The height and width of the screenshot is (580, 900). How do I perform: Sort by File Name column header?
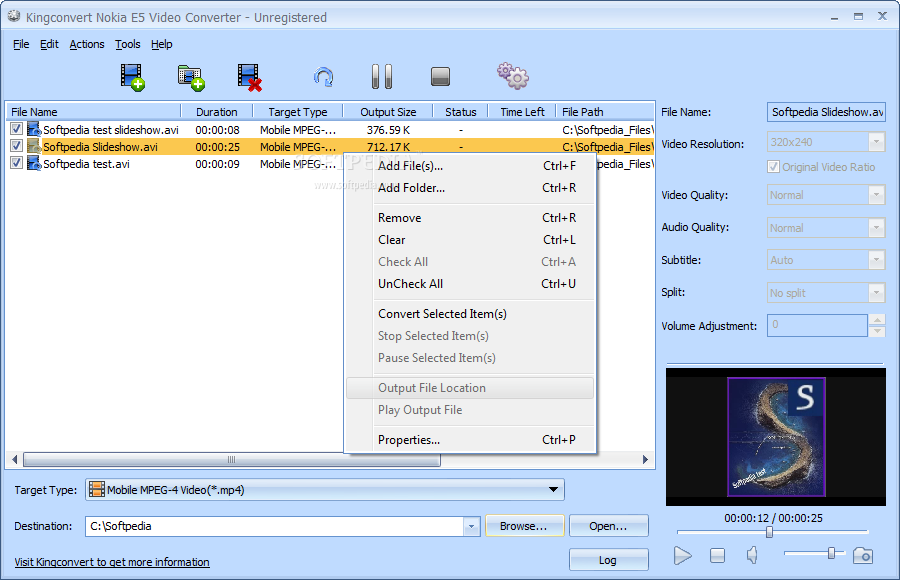(x=94, y=112)
